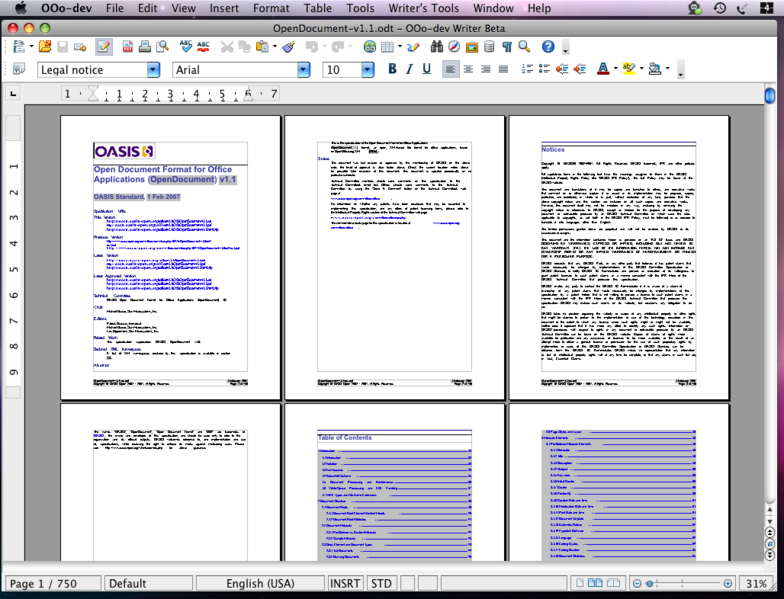This screenshot has height=599, width=784.
Task: Click INSRT insert mode in status bar
Action: click(x=345, y=583)
